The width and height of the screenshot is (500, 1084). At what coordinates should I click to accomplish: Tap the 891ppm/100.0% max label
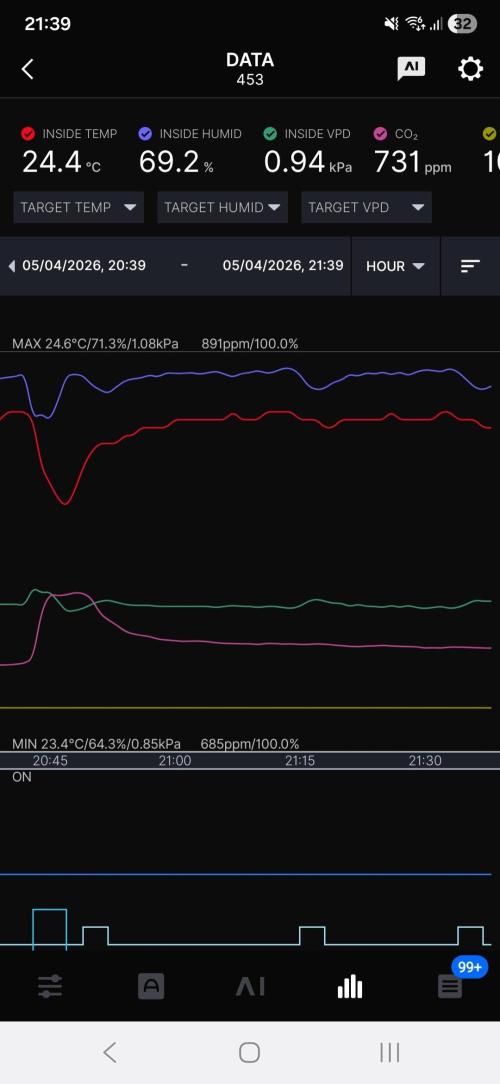click(250, 344)
